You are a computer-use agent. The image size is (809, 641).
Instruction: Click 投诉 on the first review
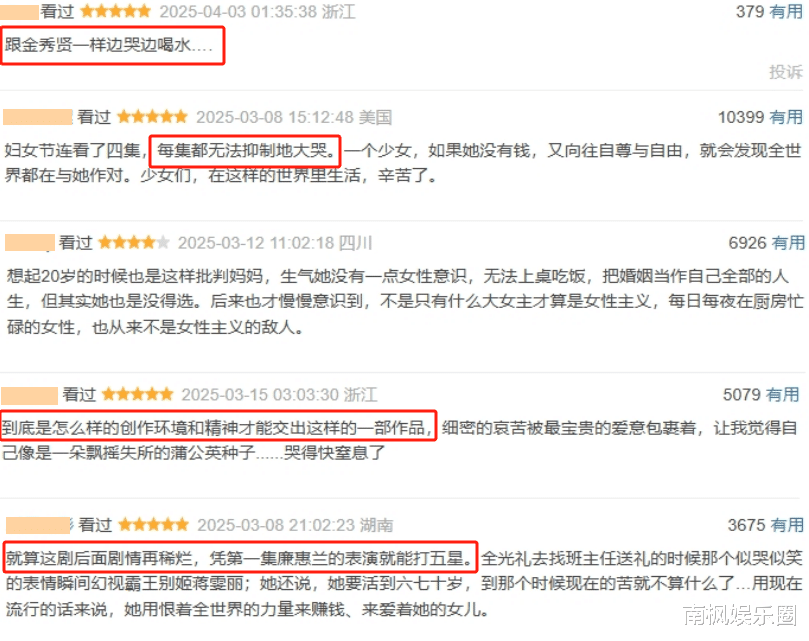[785, 72]
